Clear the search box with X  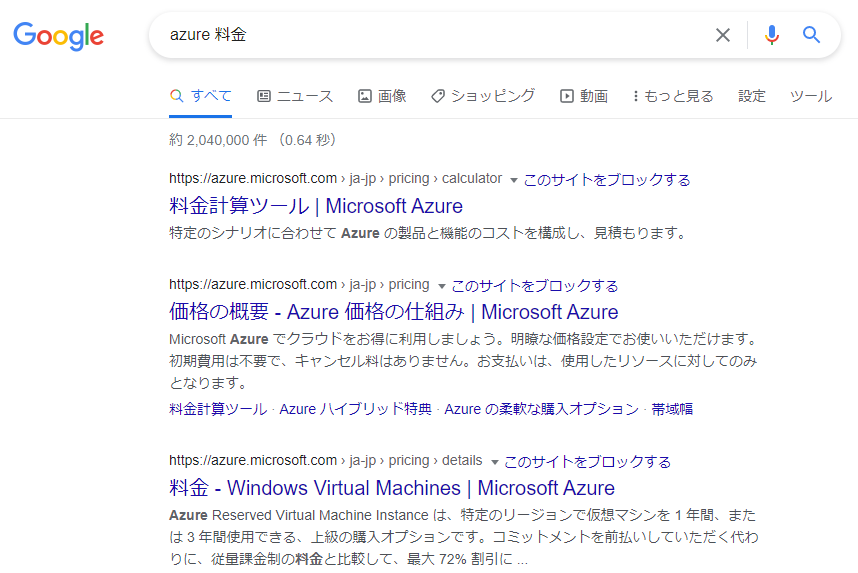point(723,35)
